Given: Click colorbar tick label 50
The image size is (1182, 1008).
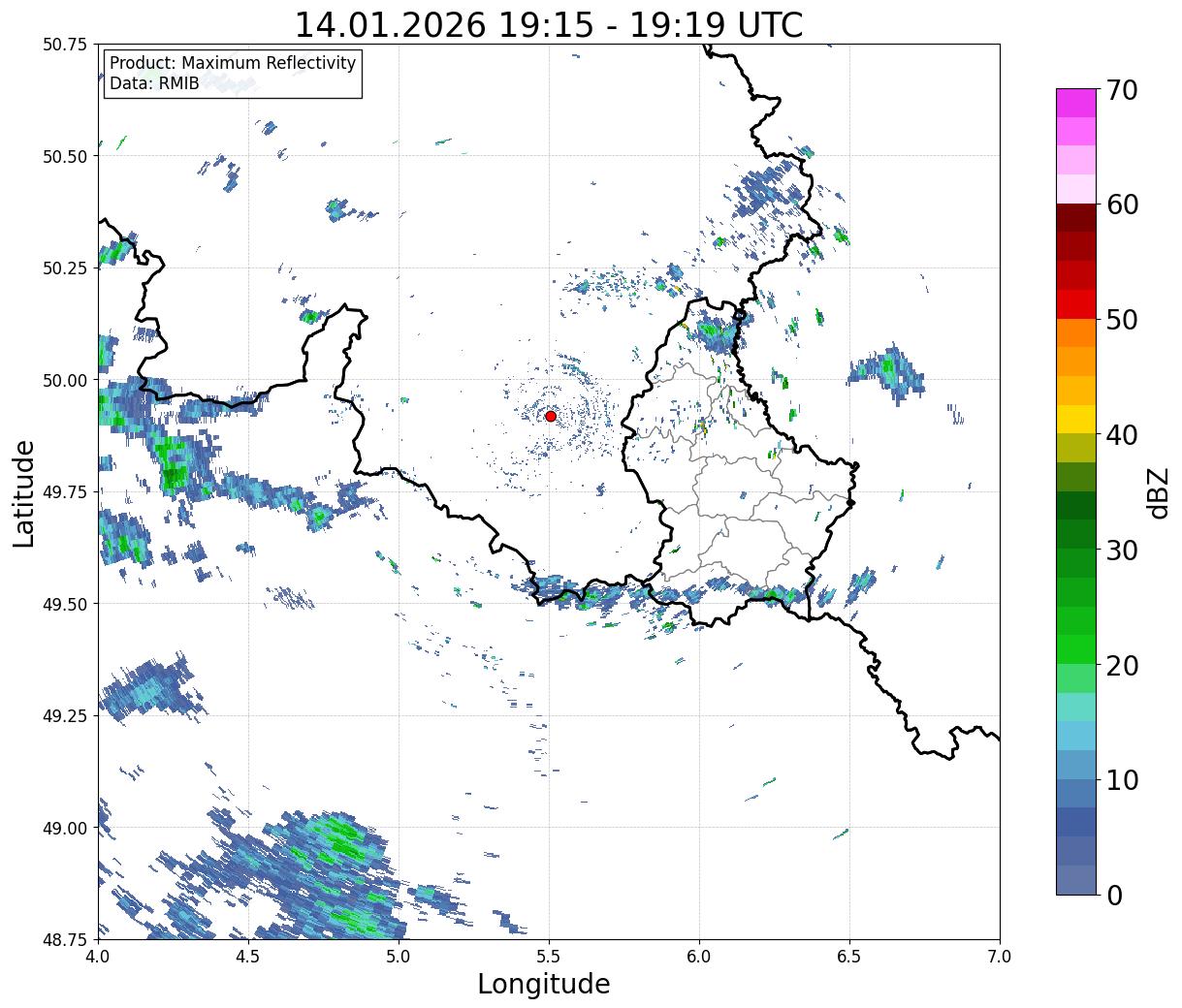Looking at the screenshot, I should [1121, 320].
